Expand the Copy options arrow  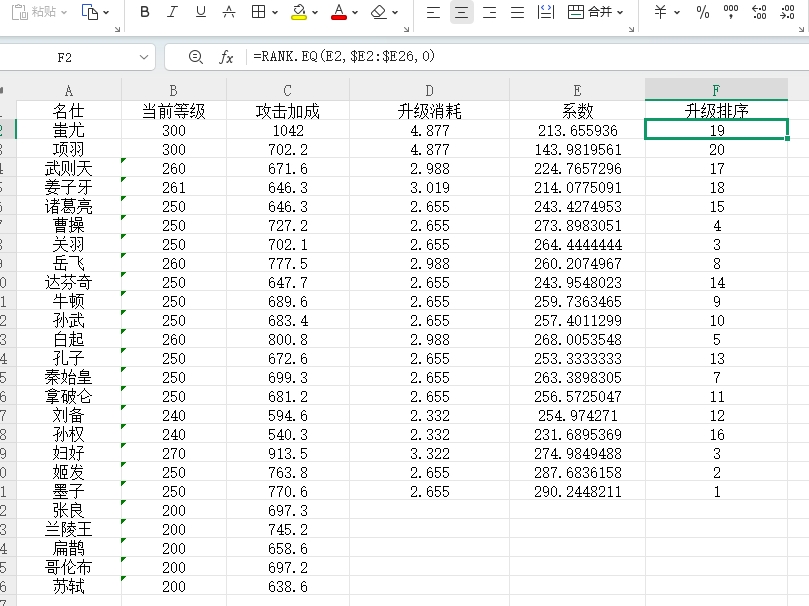point(106,12)
